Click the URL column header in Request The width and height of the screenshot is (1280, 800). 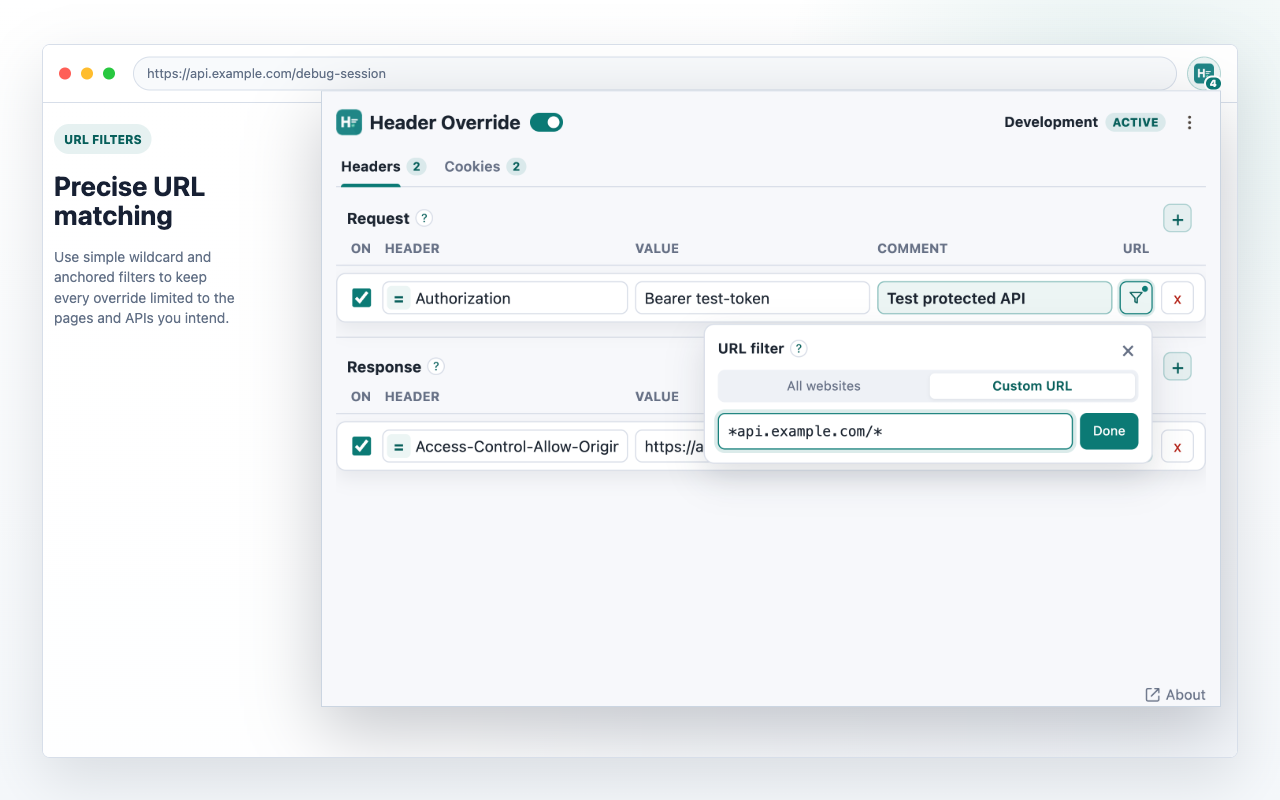coord(1136,248)
